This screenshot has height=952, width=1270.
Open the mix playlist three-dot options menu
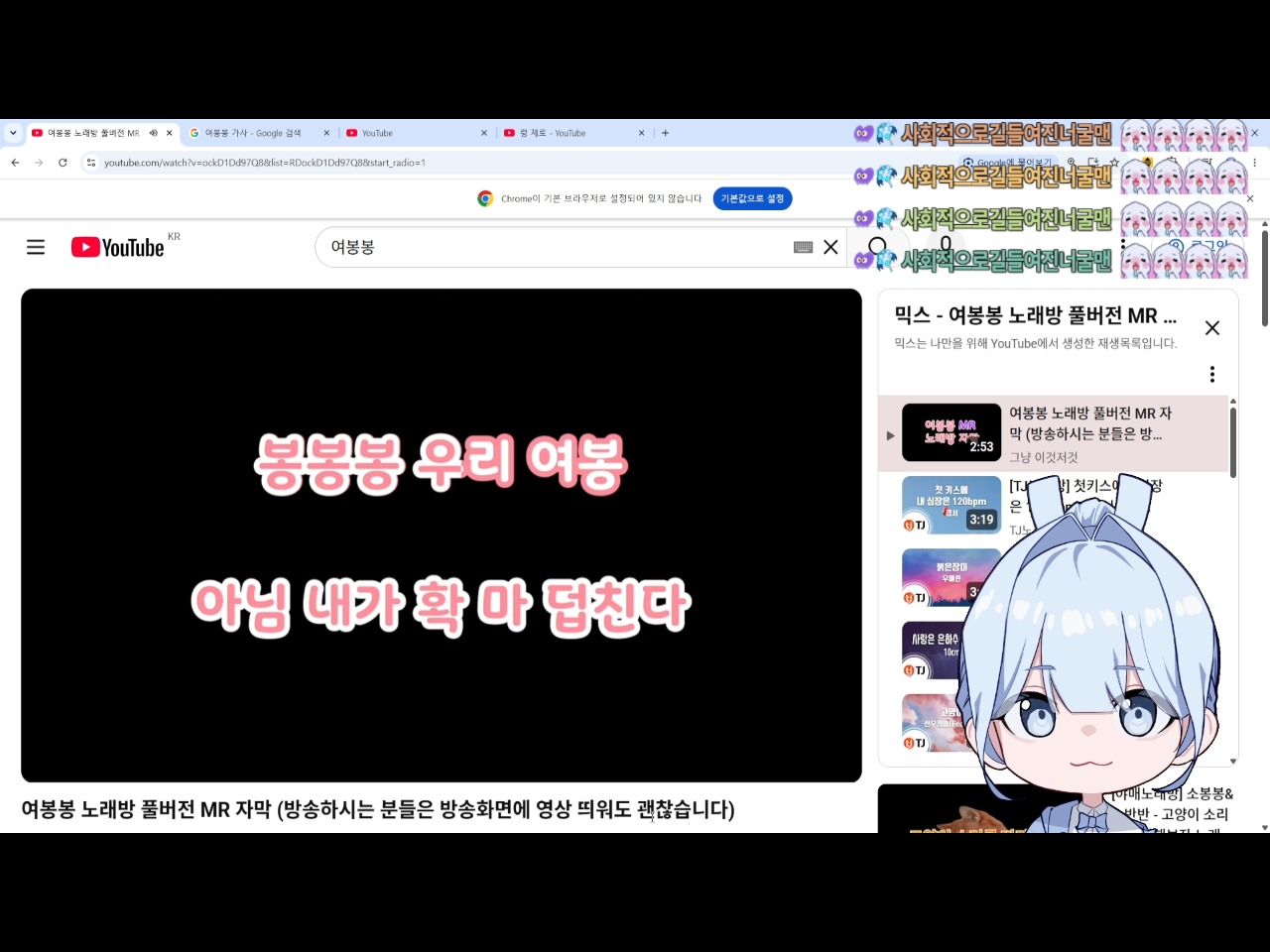click(x=1211, y=374)
